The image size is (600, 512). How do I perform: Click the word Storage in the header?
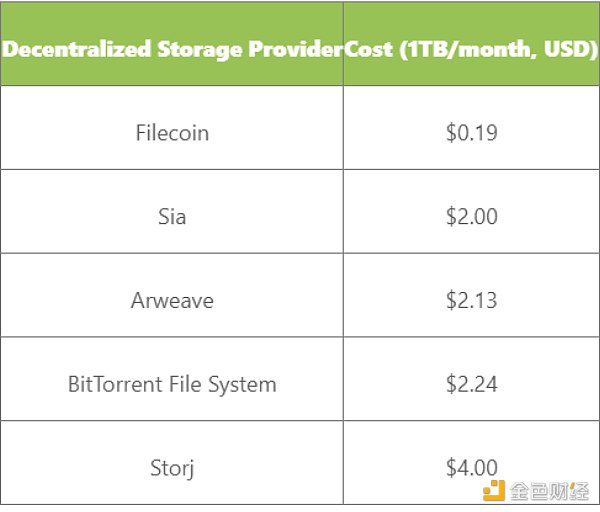200,50
